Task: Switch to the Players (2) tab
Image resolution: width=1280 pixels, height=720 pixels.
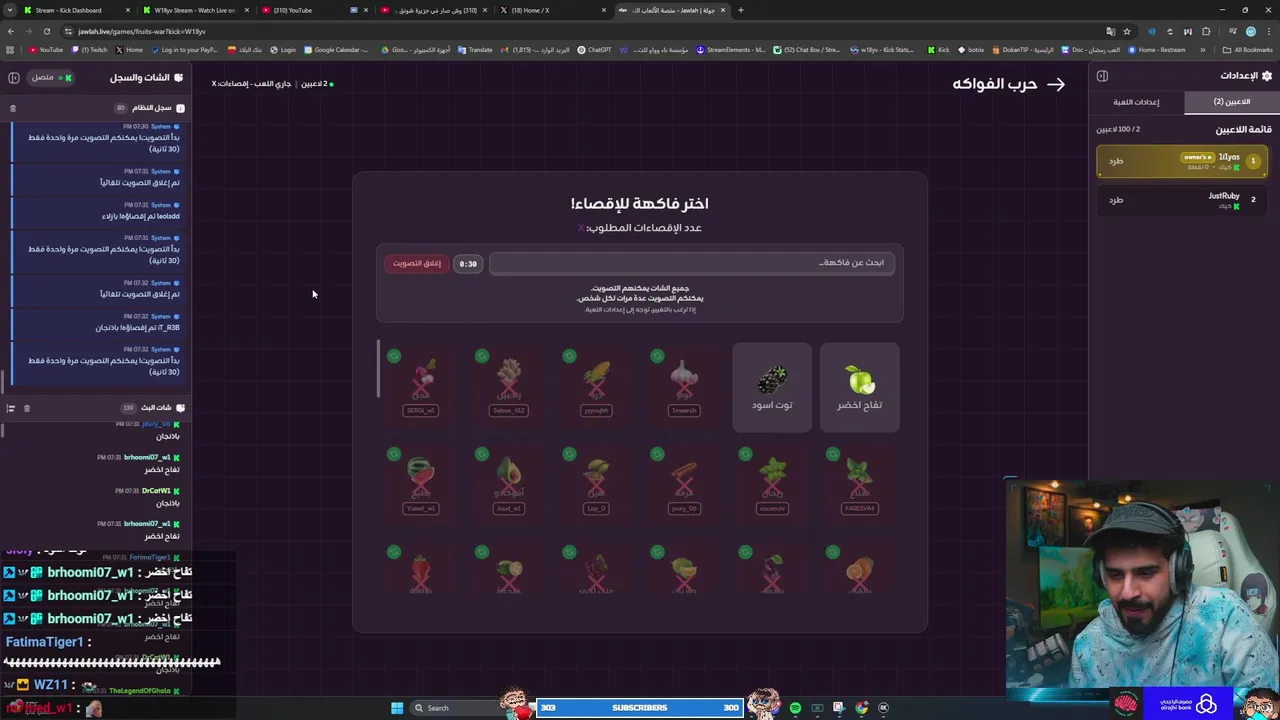Action: click(1232, 102)
